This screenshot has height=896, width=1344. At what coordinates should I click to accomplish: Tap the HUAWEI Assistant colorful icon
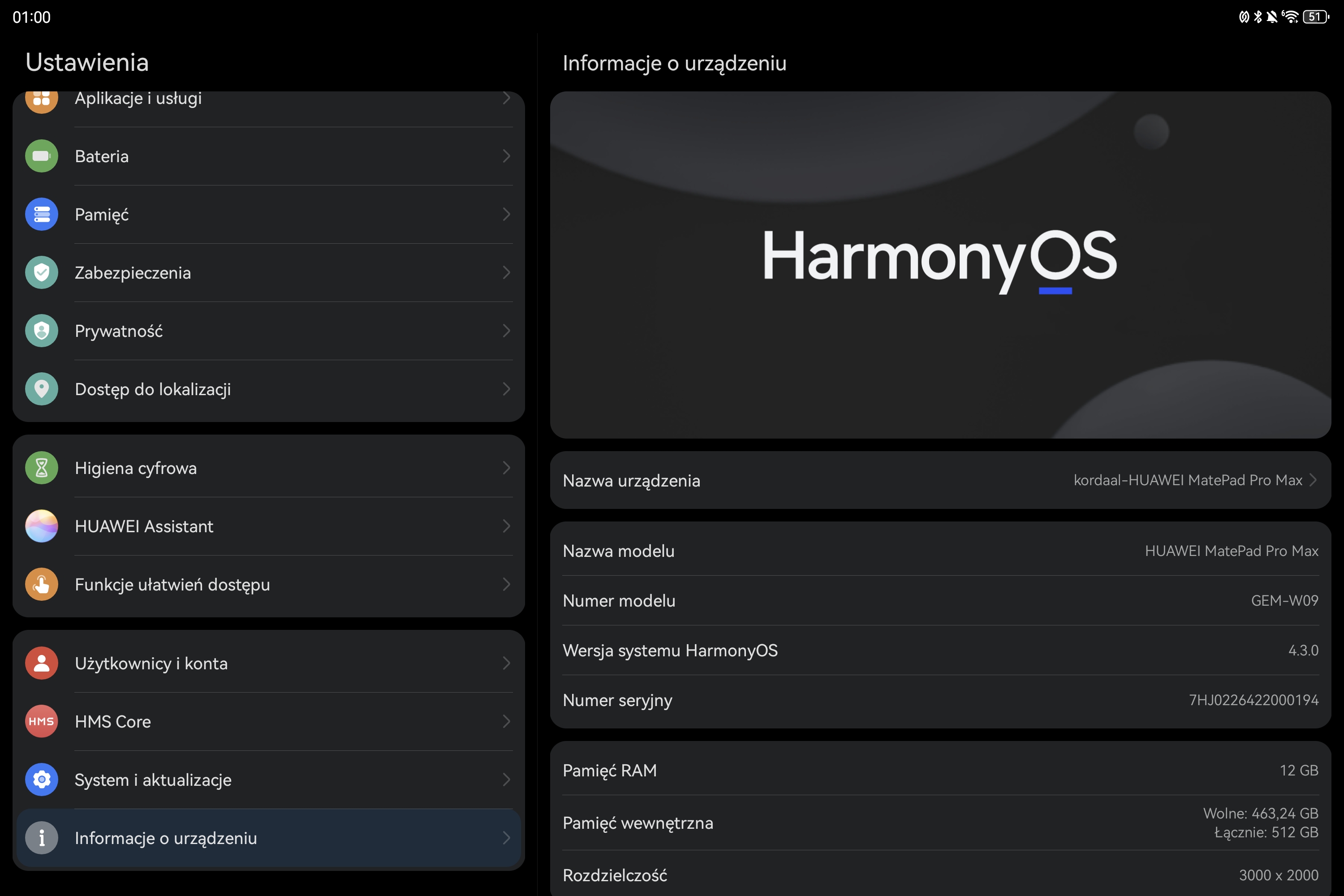pyautogui.click(x=42, y=526)
